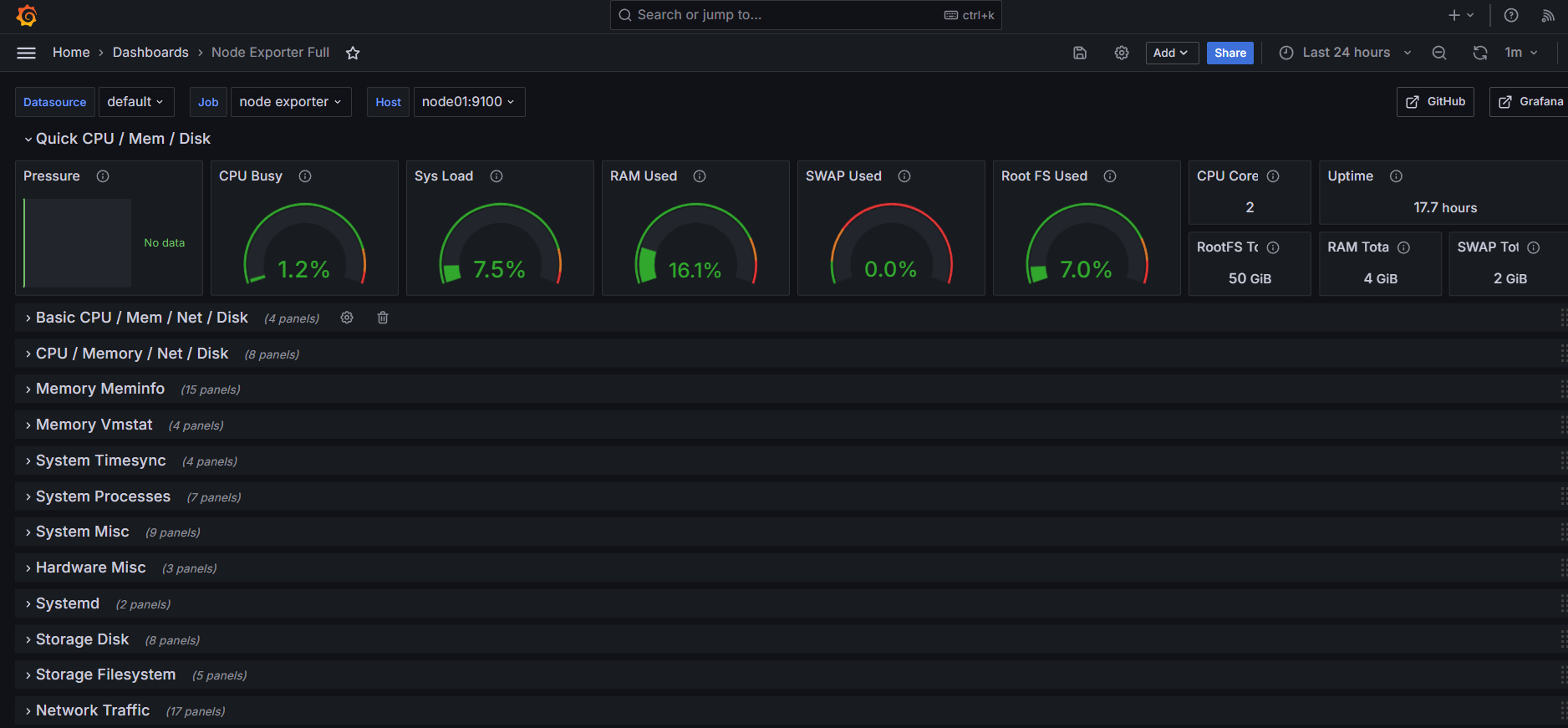
Task: Open the Host node01:9100 dropdown
Action: 469,102
